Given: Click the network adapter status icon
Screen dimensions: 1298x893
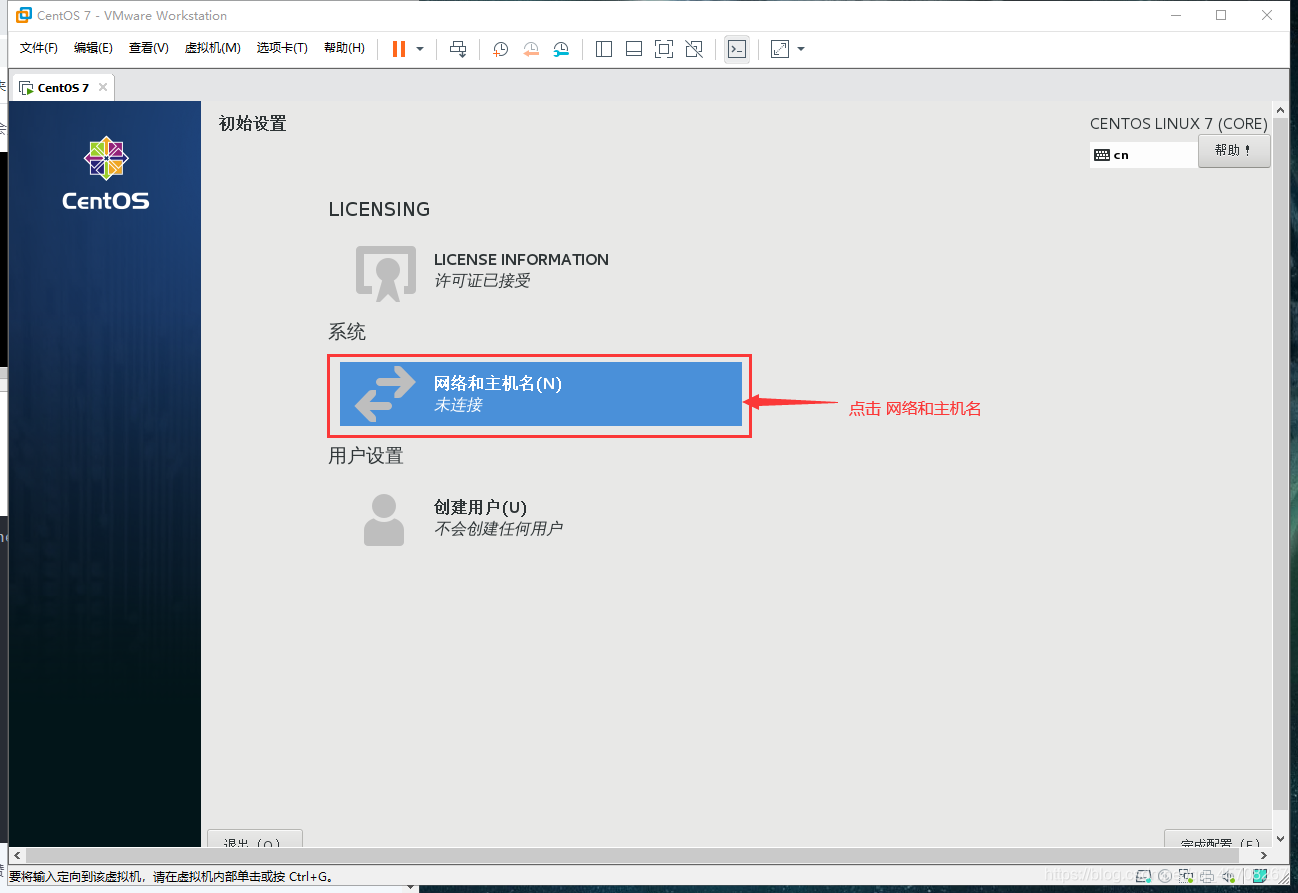Looking at the screenshot, I should point(1185,875).
